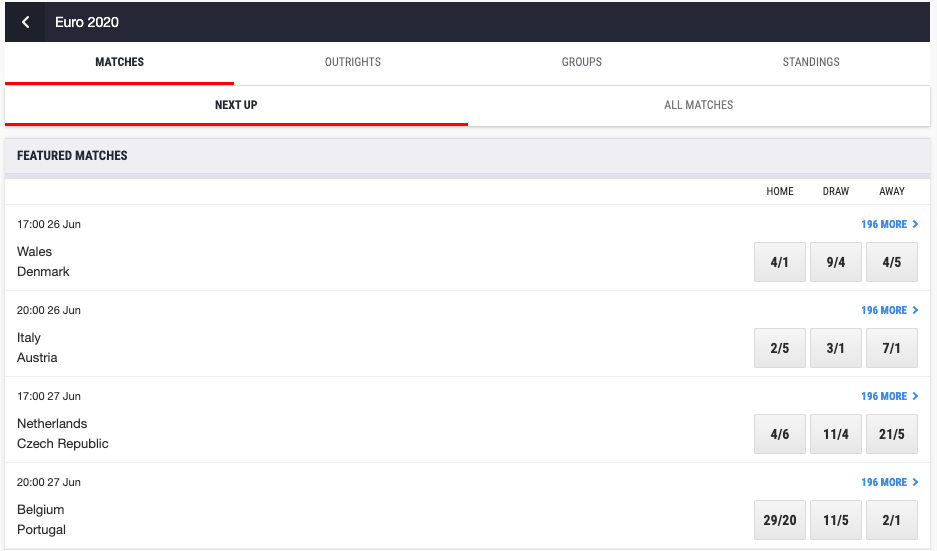Click the 20:00 26 Jun kickoff time
The image size is (937, 551).
(x=48, y=310)
